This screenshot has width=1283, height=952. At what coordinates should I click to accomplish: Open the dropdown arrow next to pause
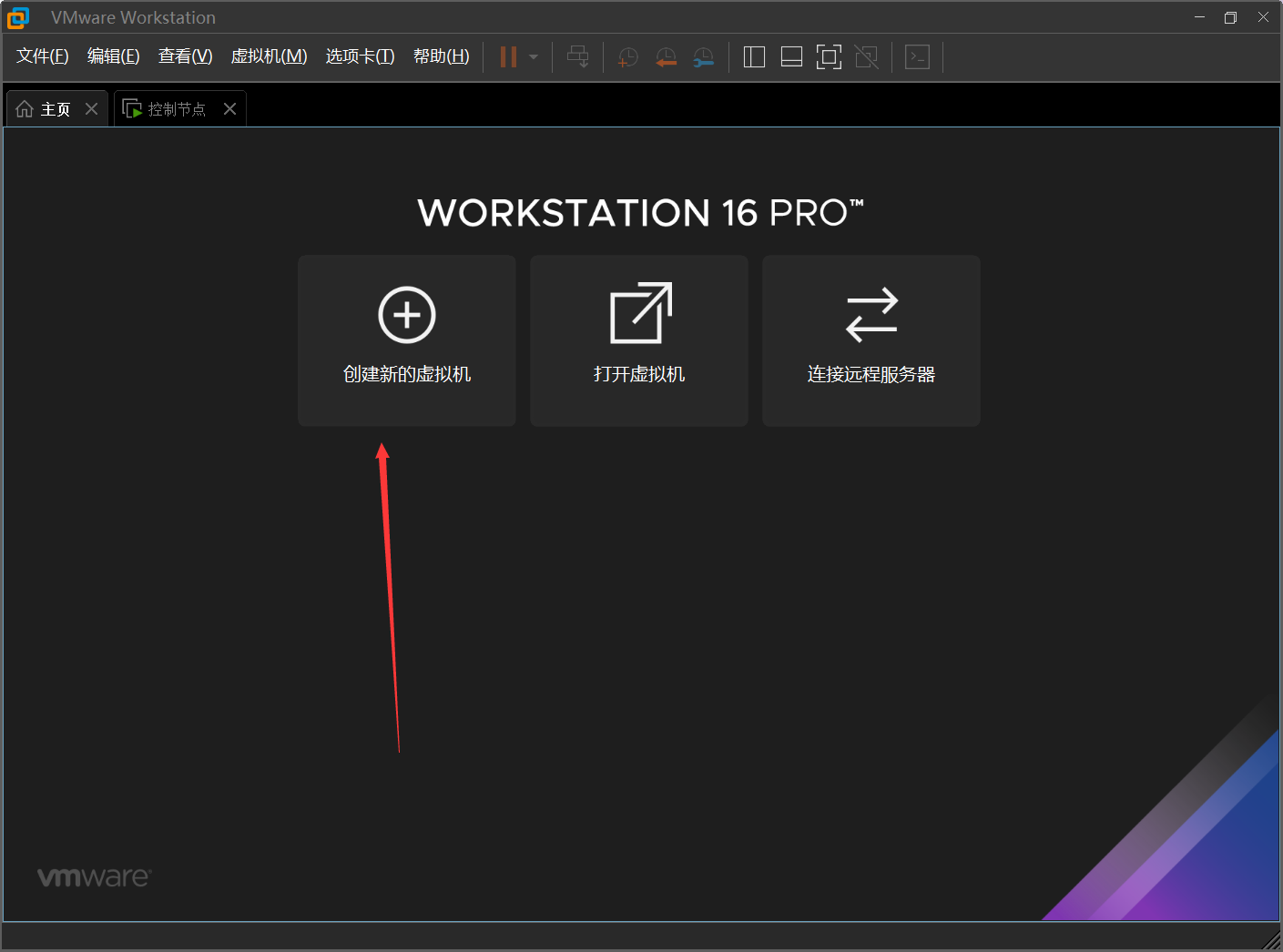click(x=534, y=57)
